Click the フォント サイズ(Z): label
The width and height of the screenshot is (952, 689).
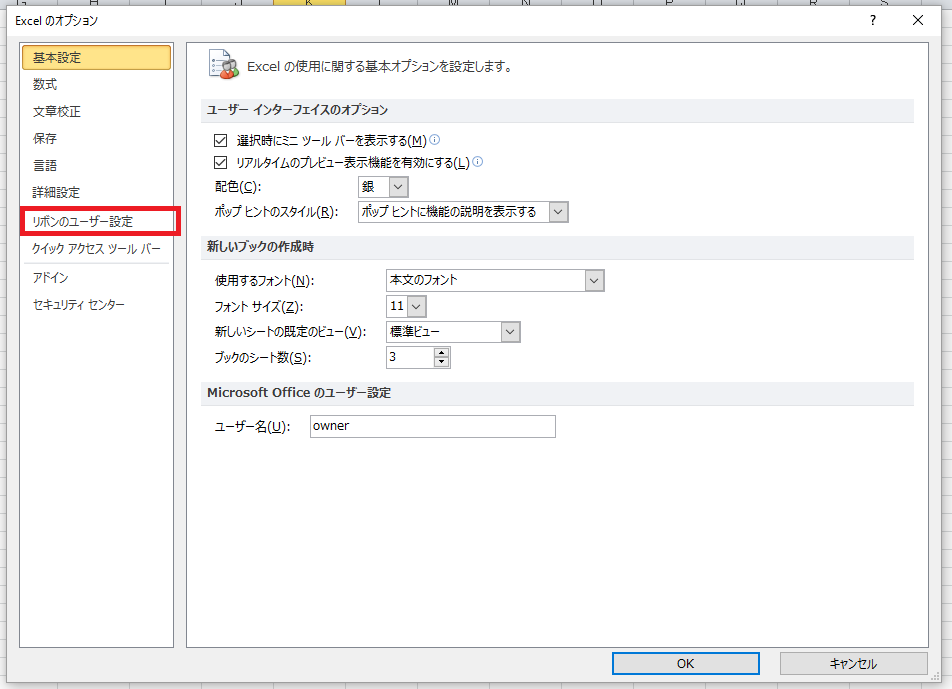[x=259, y=307]
